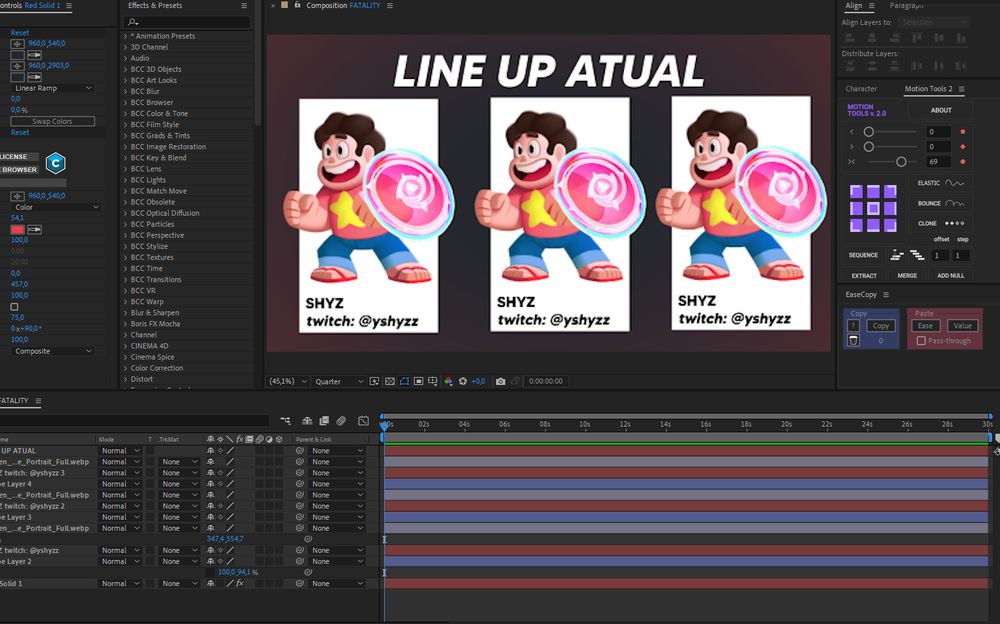
Task: Click the Cinema 4D 'C' logo icon
Action: point(55,163)
